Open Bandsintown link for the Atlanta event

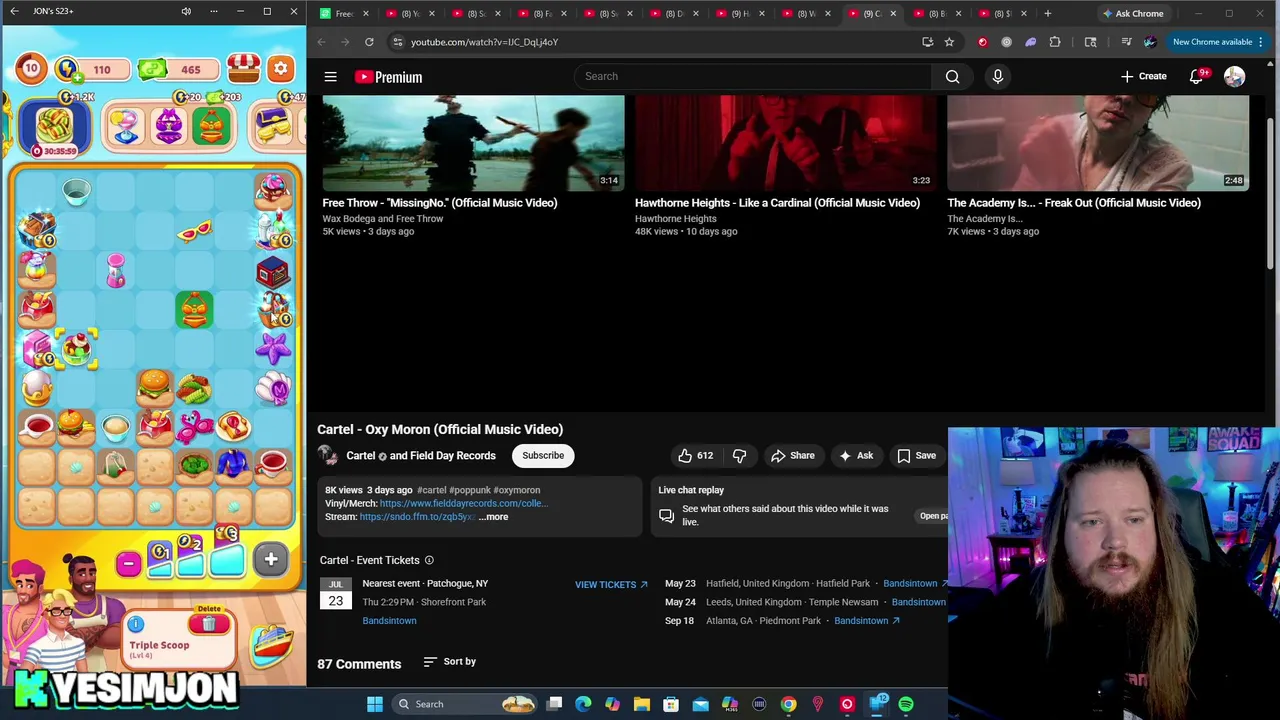tap(867, 621)
